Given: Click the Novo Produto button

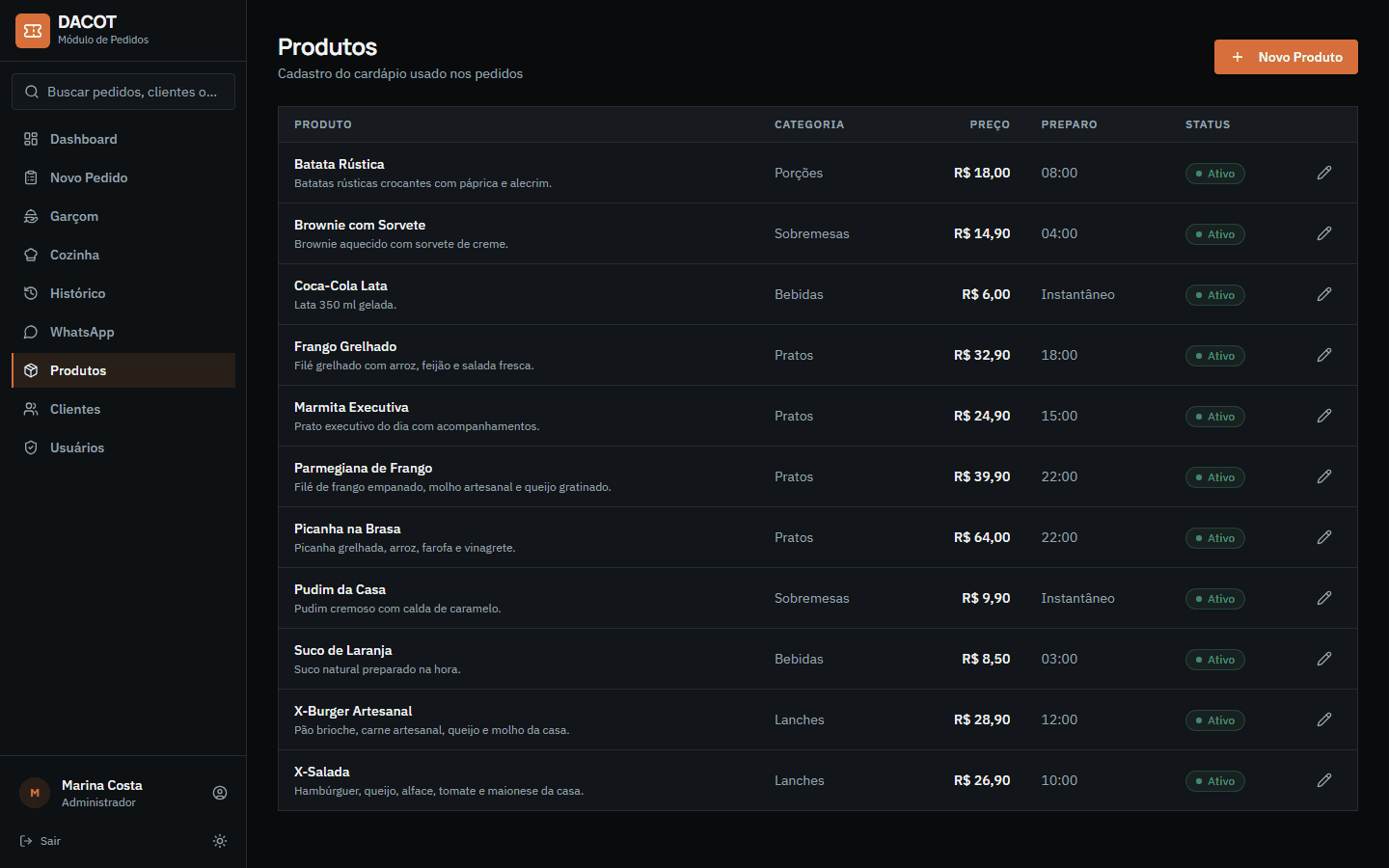Looking at the screenshot, I should 1286,57.
